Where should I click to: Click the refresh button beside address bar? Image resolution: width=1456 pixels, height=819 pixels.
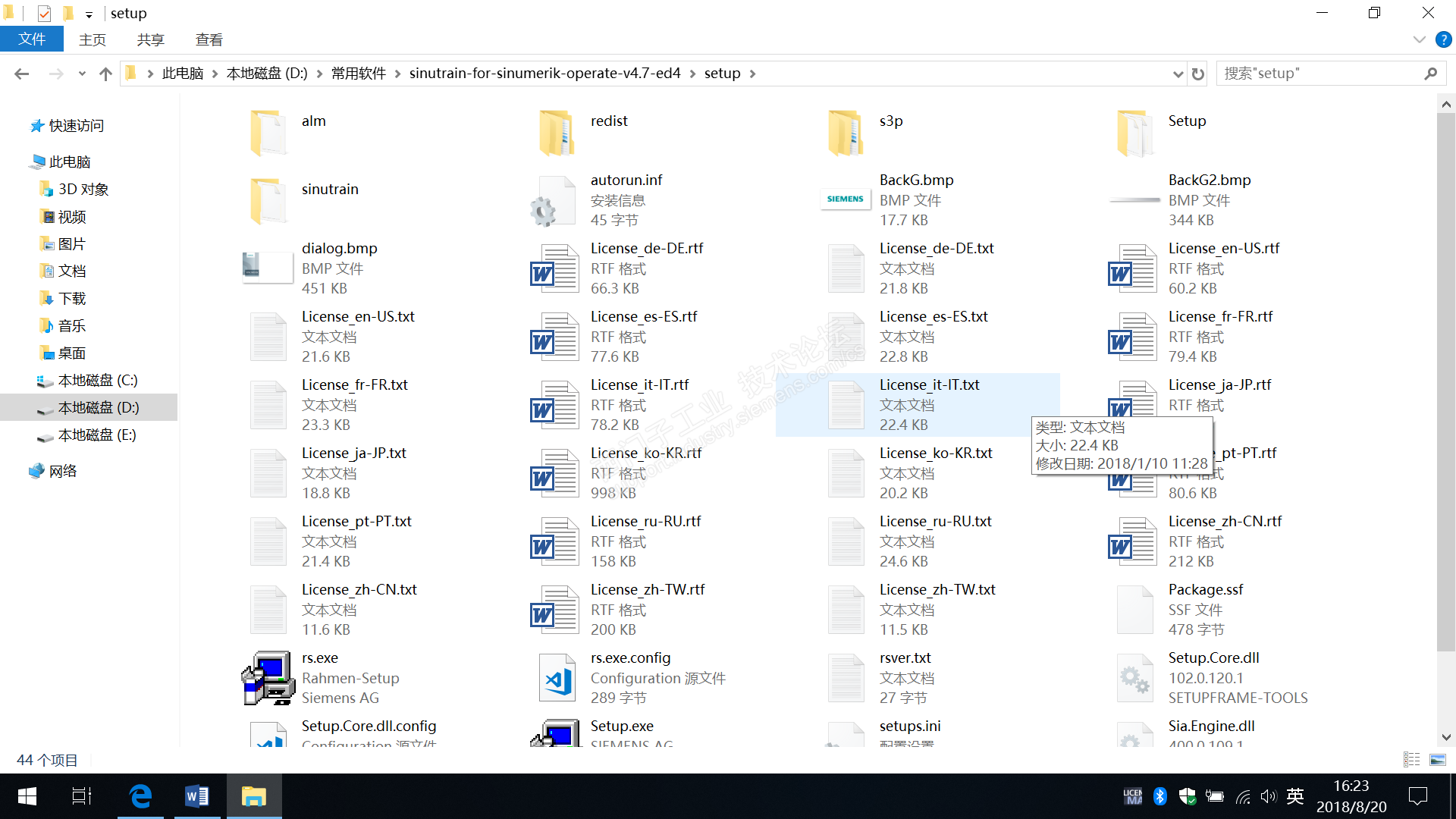[x=1198, y=74]
